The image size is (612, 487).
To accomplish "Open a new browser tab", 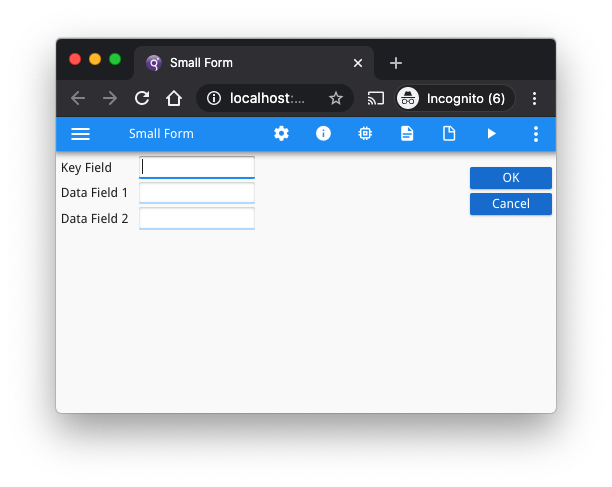I will click(x=396, y=62).
